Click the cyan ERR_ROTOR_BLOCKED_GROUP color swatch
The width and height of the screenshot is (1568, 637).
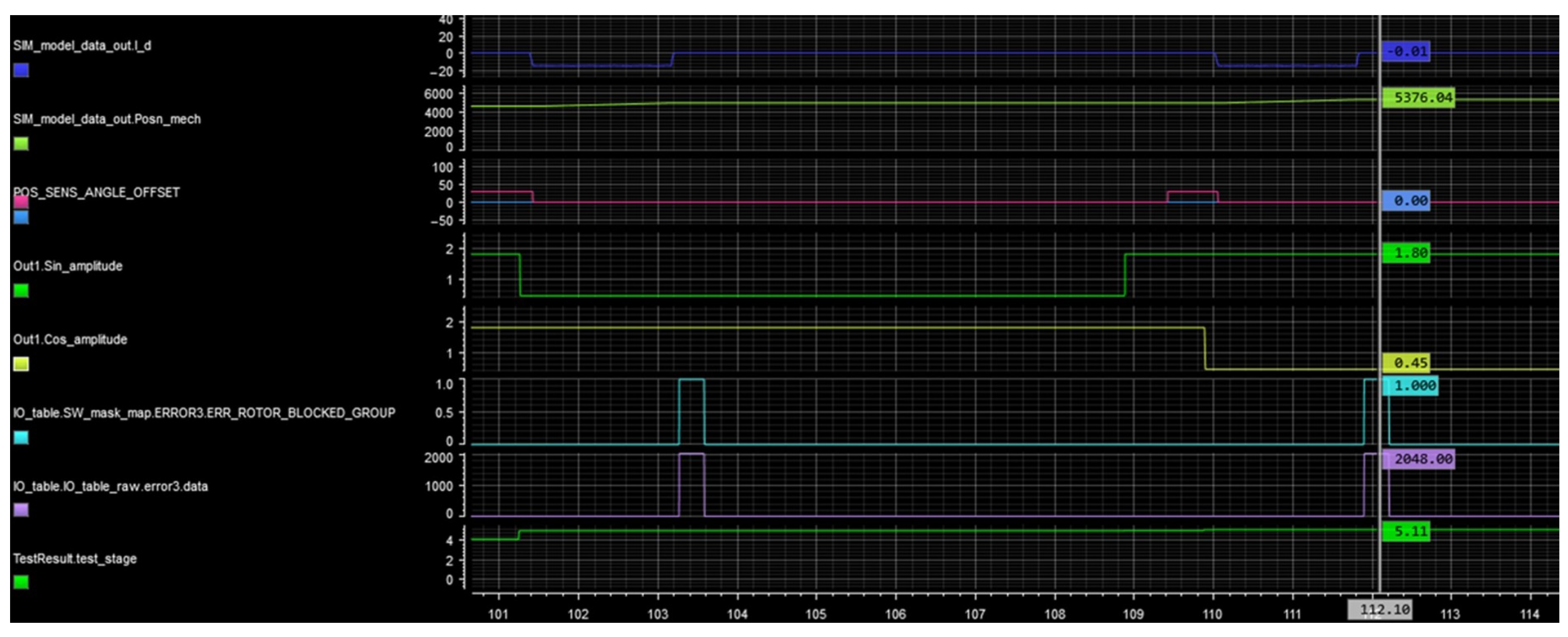click(21, 437)
